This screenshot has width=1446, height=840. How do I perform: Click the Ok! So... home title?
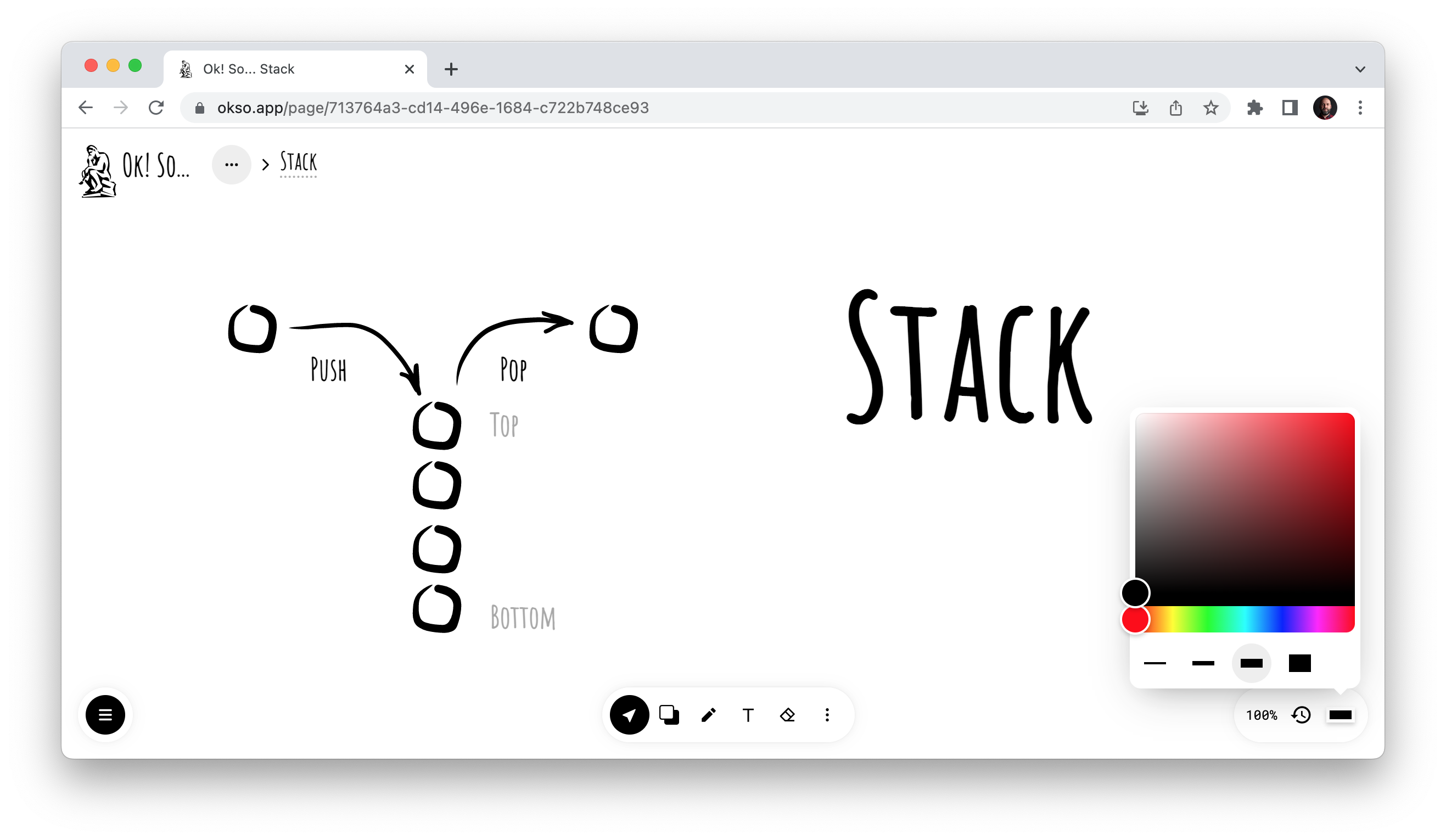156,165
